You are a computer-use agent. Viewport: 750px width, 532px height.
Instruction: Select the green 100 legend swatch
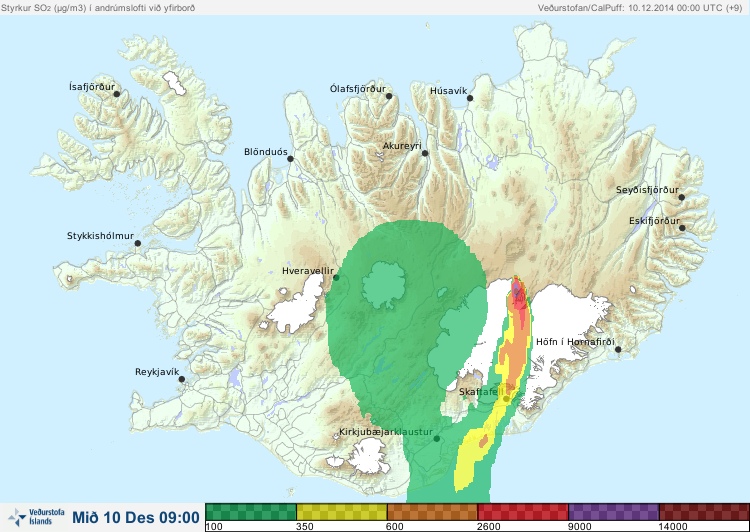(x=251, y=512)
